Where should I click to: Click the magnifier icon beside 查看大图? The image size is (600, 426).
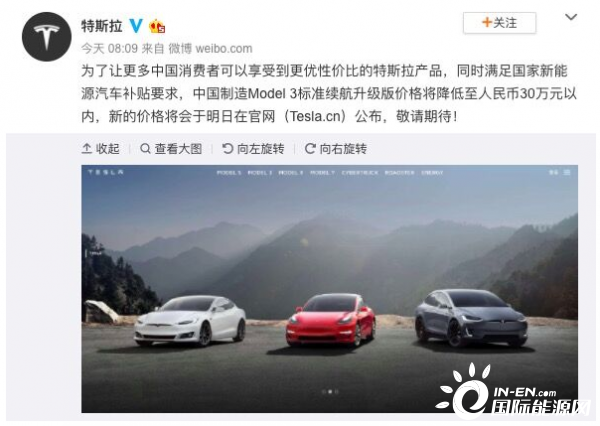(x=145, y=149)
